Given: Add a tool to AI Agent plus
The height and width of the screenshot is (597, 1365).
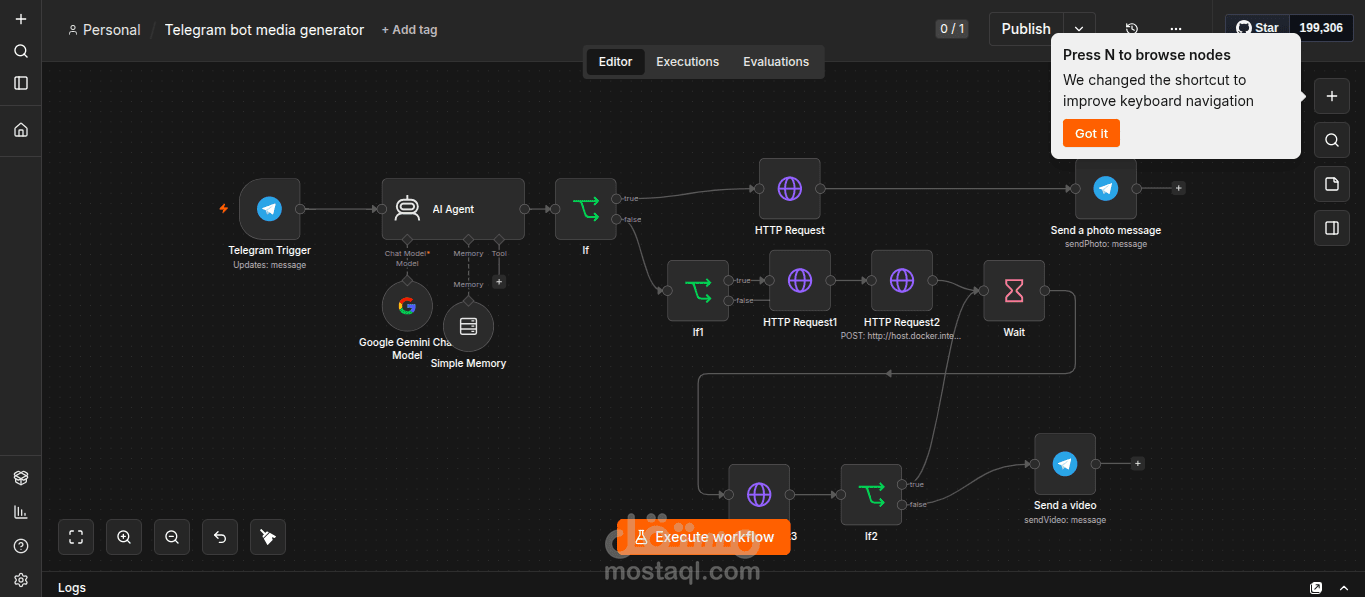Looking at the screenshot, I should (x=499, y=282).
